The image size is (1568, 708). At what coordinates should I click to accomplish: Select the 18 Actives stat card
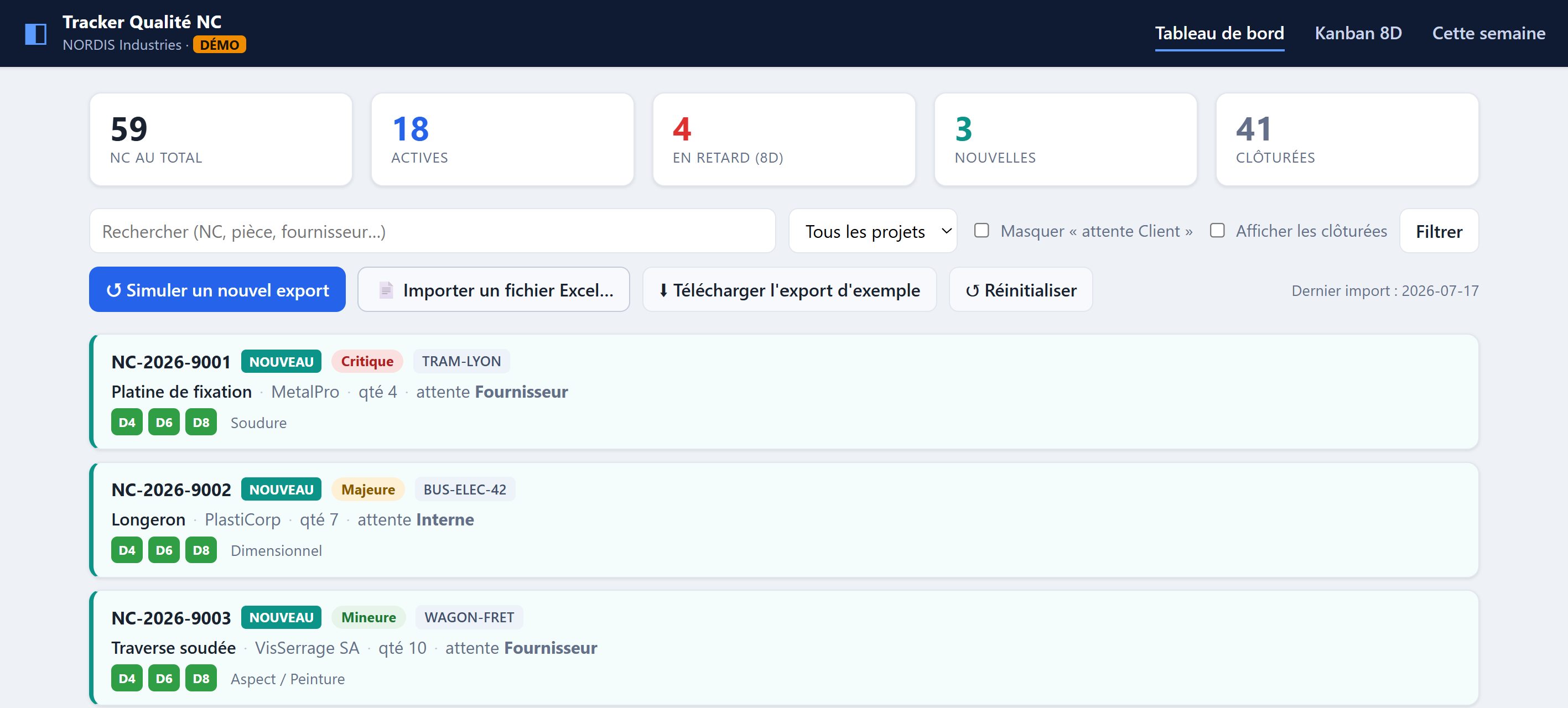click(502, 139)
